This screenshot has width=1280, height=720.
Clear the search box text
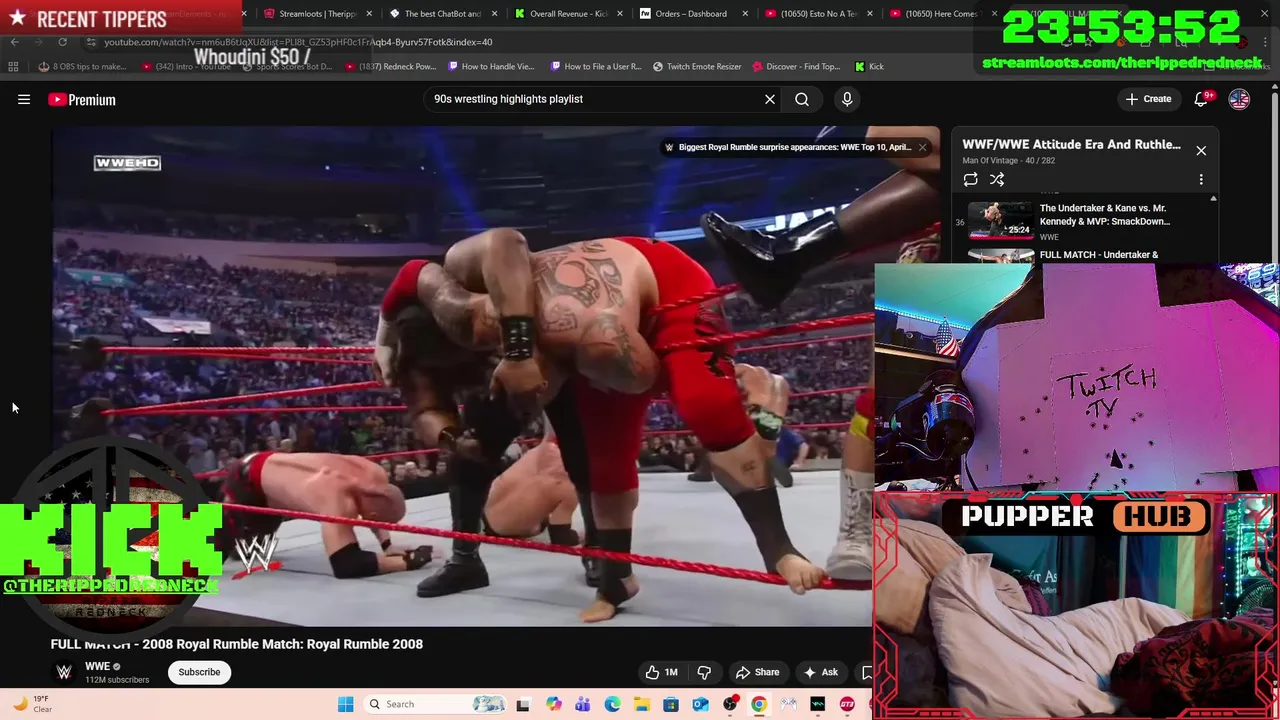pyautogui.click(x=770, y=99)
